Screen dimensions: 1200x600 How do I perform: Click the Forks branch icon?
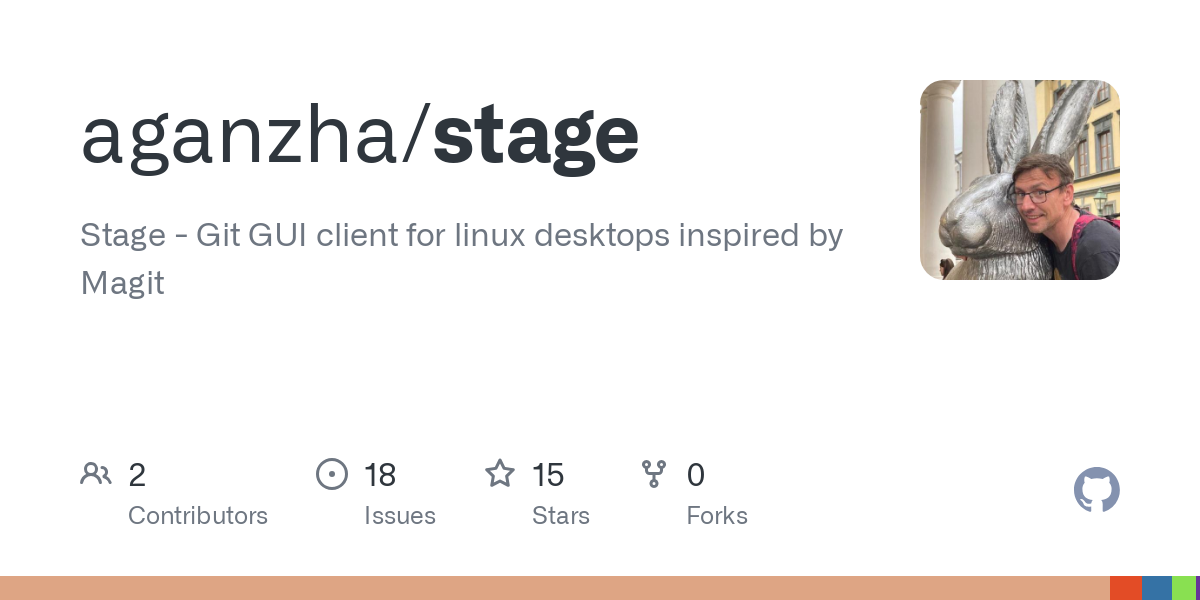click(654, 473)
